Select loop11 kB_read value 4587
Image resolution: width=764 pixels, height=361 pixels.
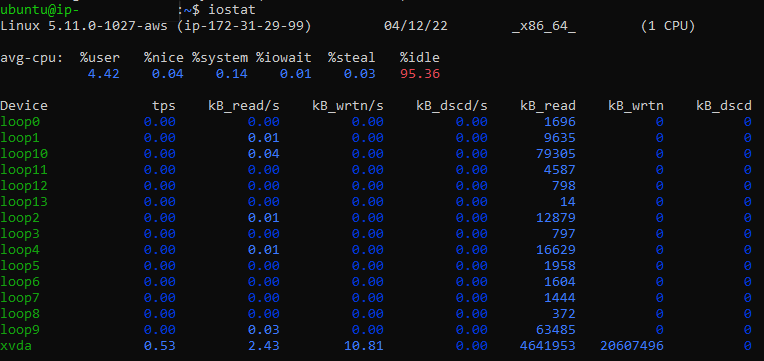(560, 170)
